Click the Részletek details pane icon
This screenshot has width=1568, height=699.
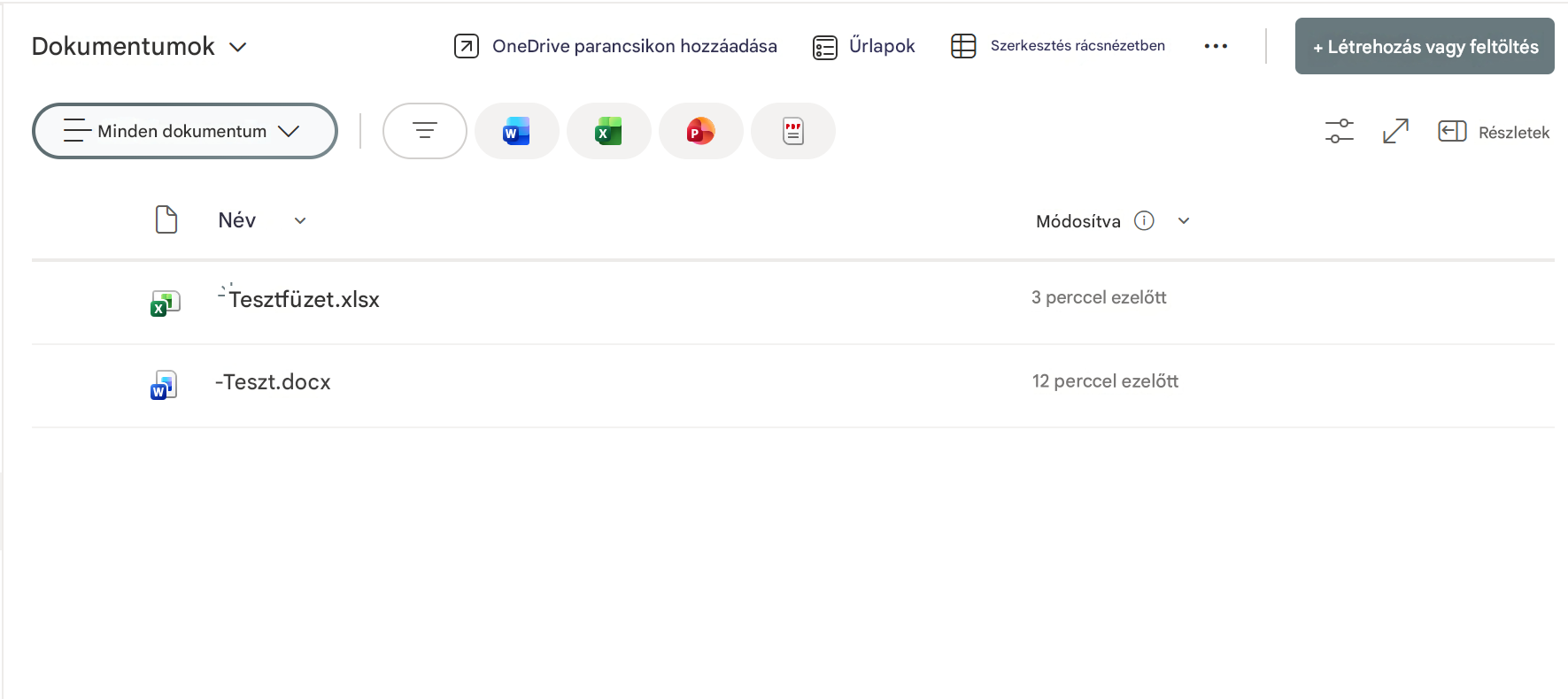click(1452, 131)
